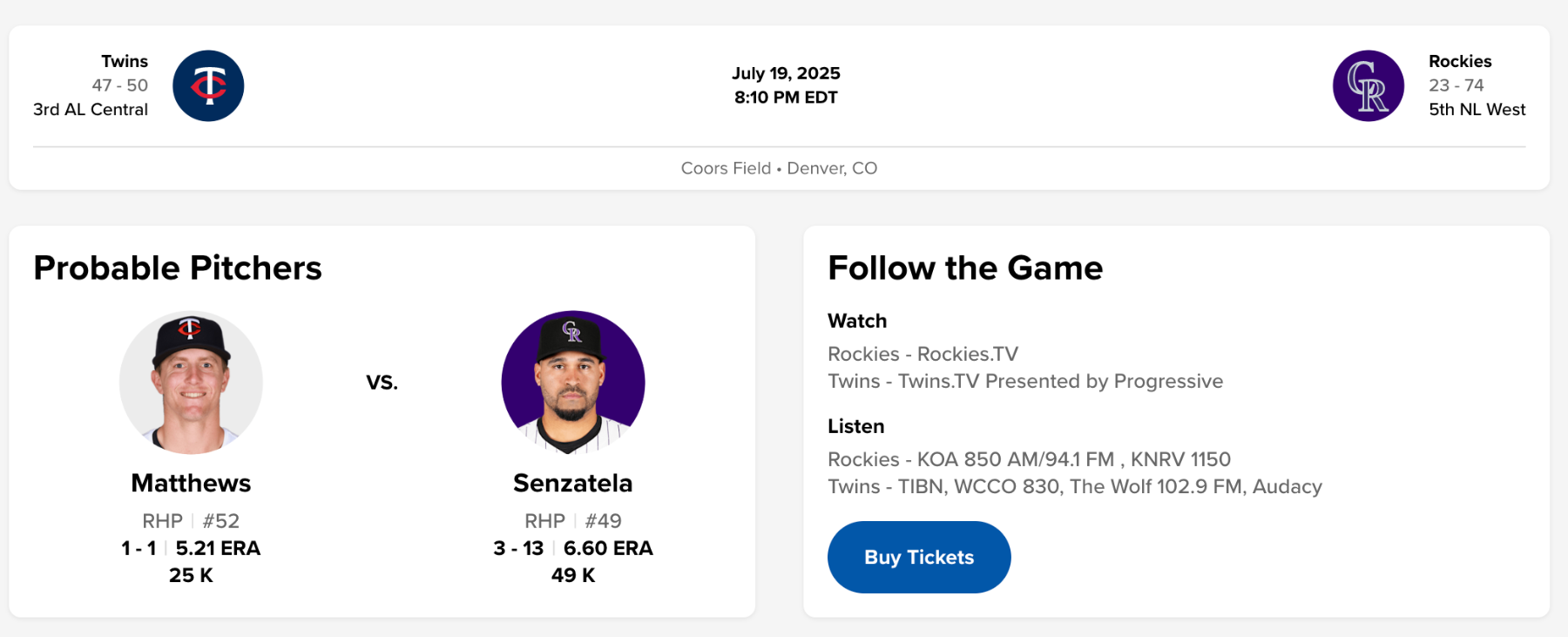Click the Rockies 23 - 74 record
Image resolution: width=1568 pixels, height=637 pixels.
pyautogui.click(x=1456, y=85)
